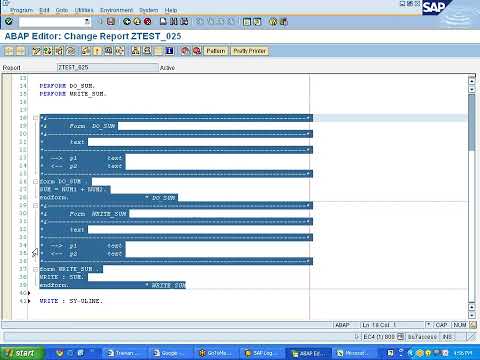The width and height of the screenshot is (480, 360).
Task: Click the Create New Session icon
Action: (x=247, y=22)
